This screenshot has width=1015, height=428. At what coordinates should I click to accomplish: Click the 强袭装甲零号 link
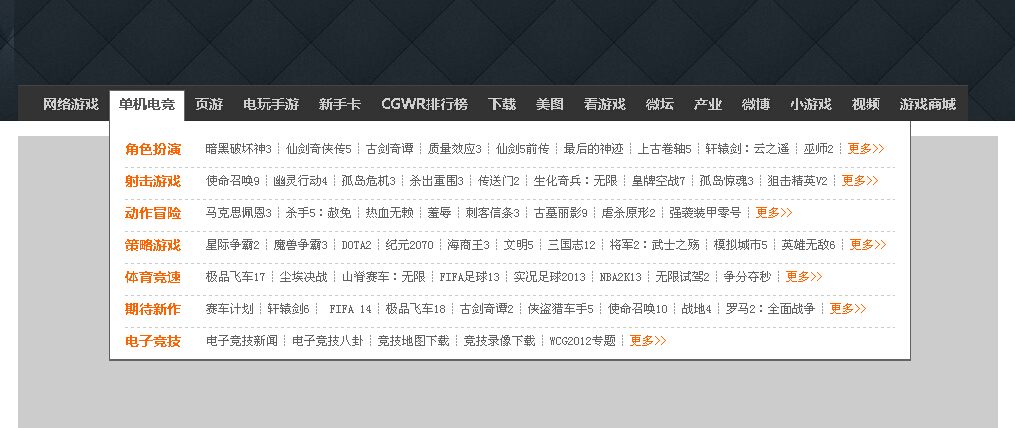tap(705, 212)
